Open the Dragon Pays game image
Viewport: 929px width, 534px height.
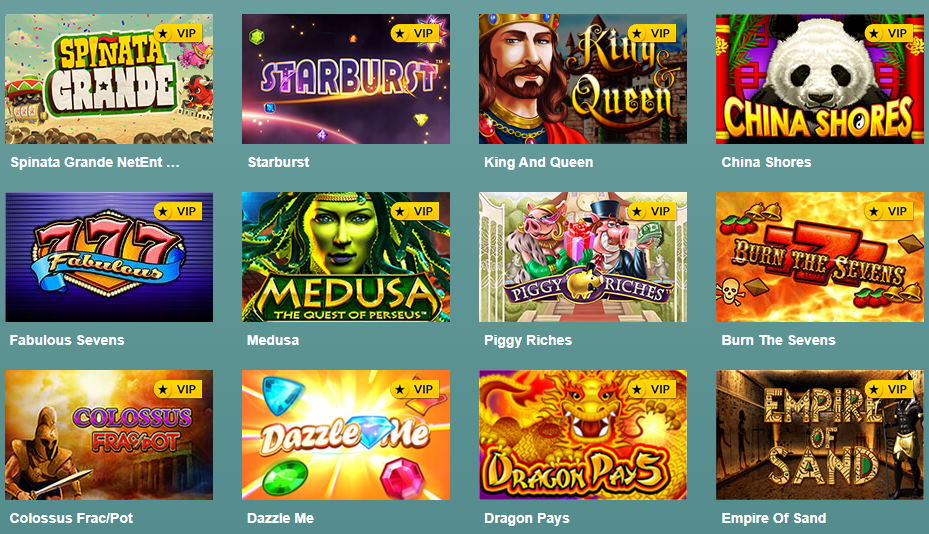(583, 435)
